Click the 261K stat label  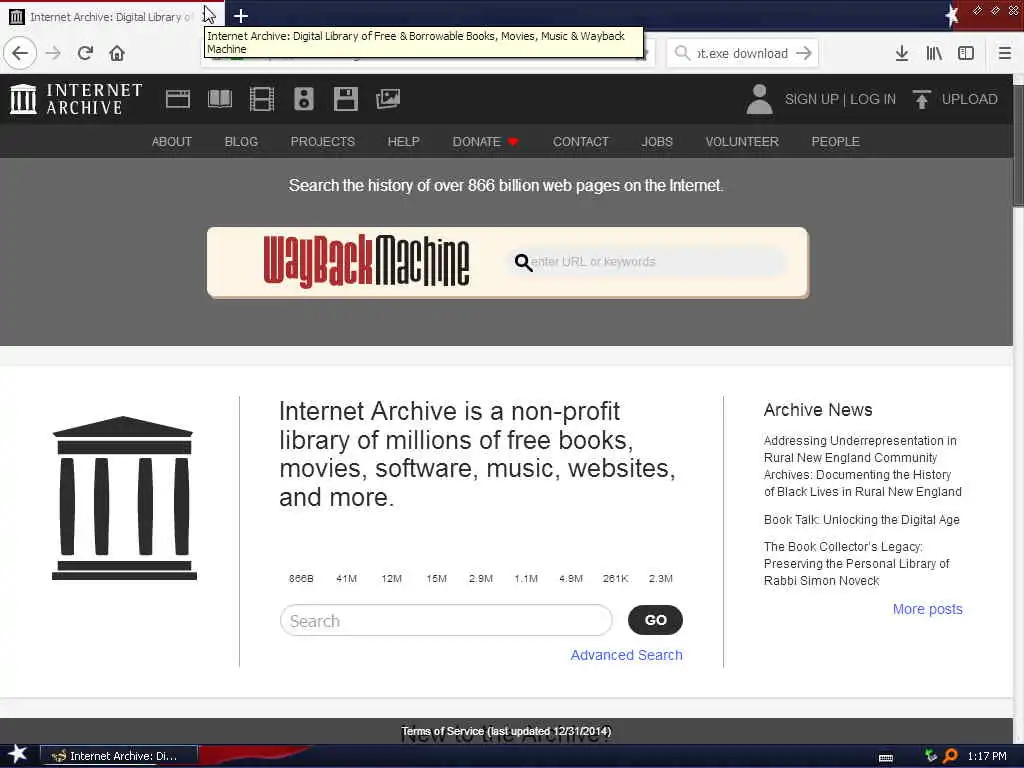point(615,579)
